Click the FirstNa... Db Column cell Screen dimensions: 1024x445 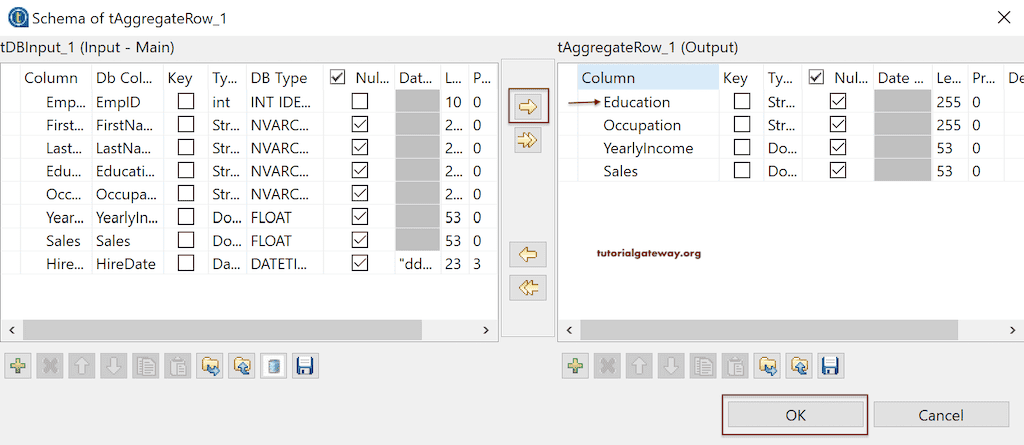[125, 125]
